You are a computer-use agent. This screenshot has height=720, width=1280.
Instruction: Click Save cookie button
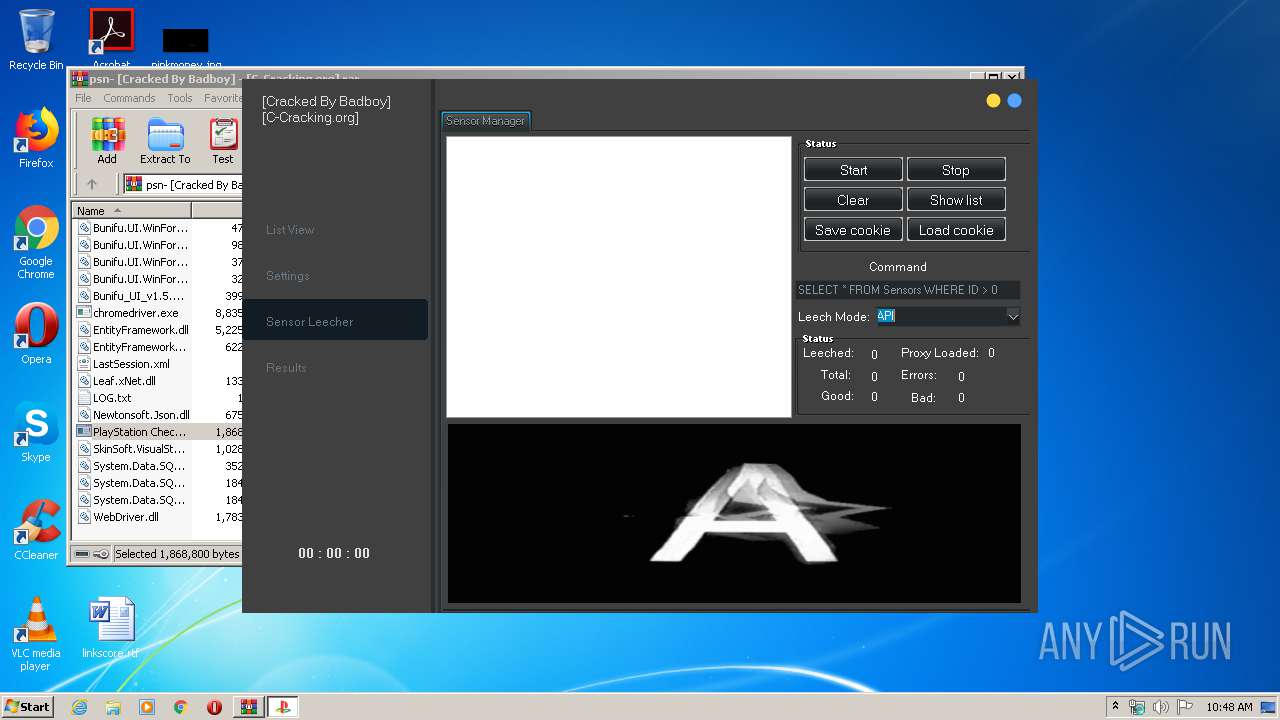[x=853, y=230]
